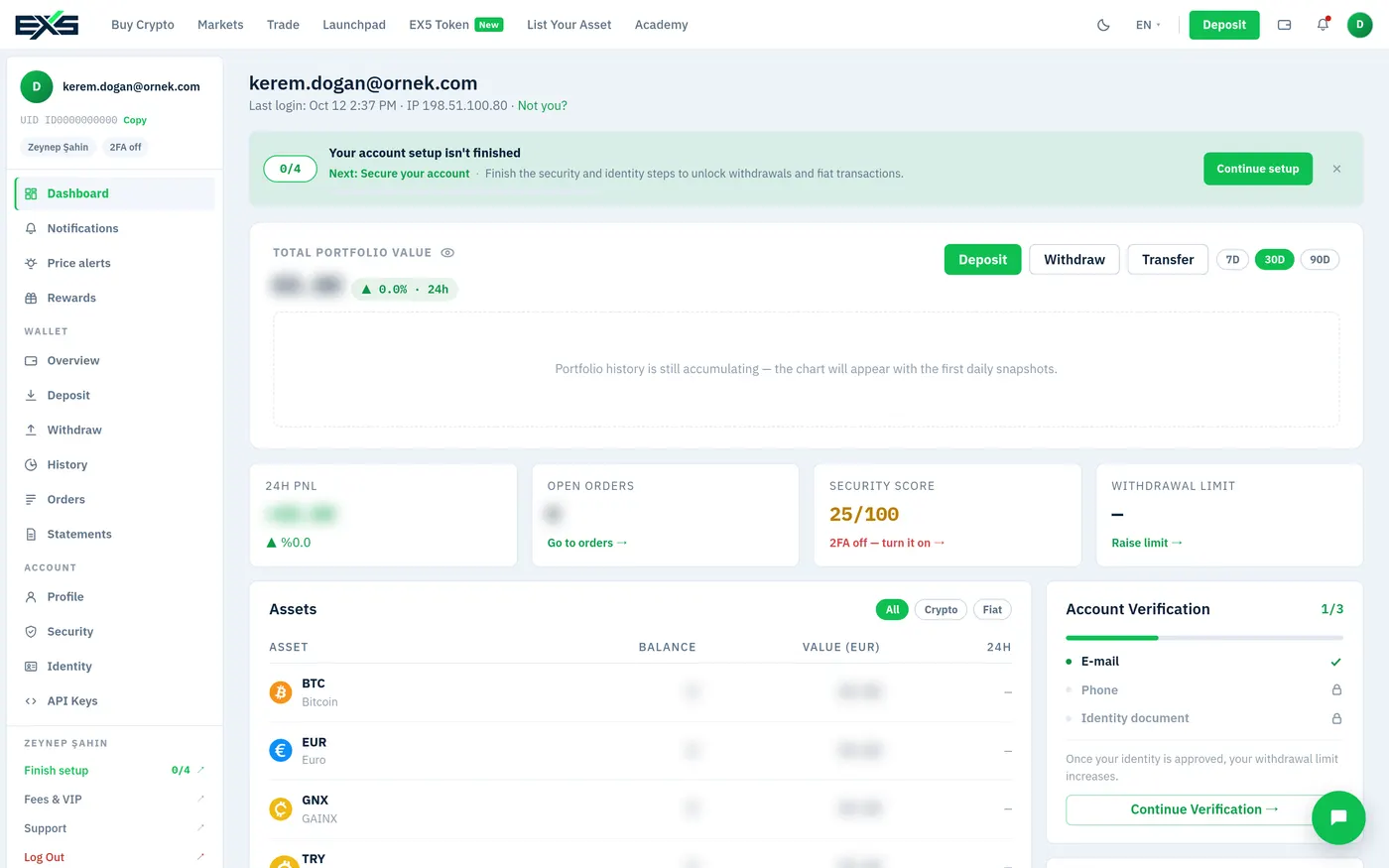Image resolution: width=1389 pixels, height=868 pixels.
Task: Click Raise limit link
Action: [x=1147, y=543]
